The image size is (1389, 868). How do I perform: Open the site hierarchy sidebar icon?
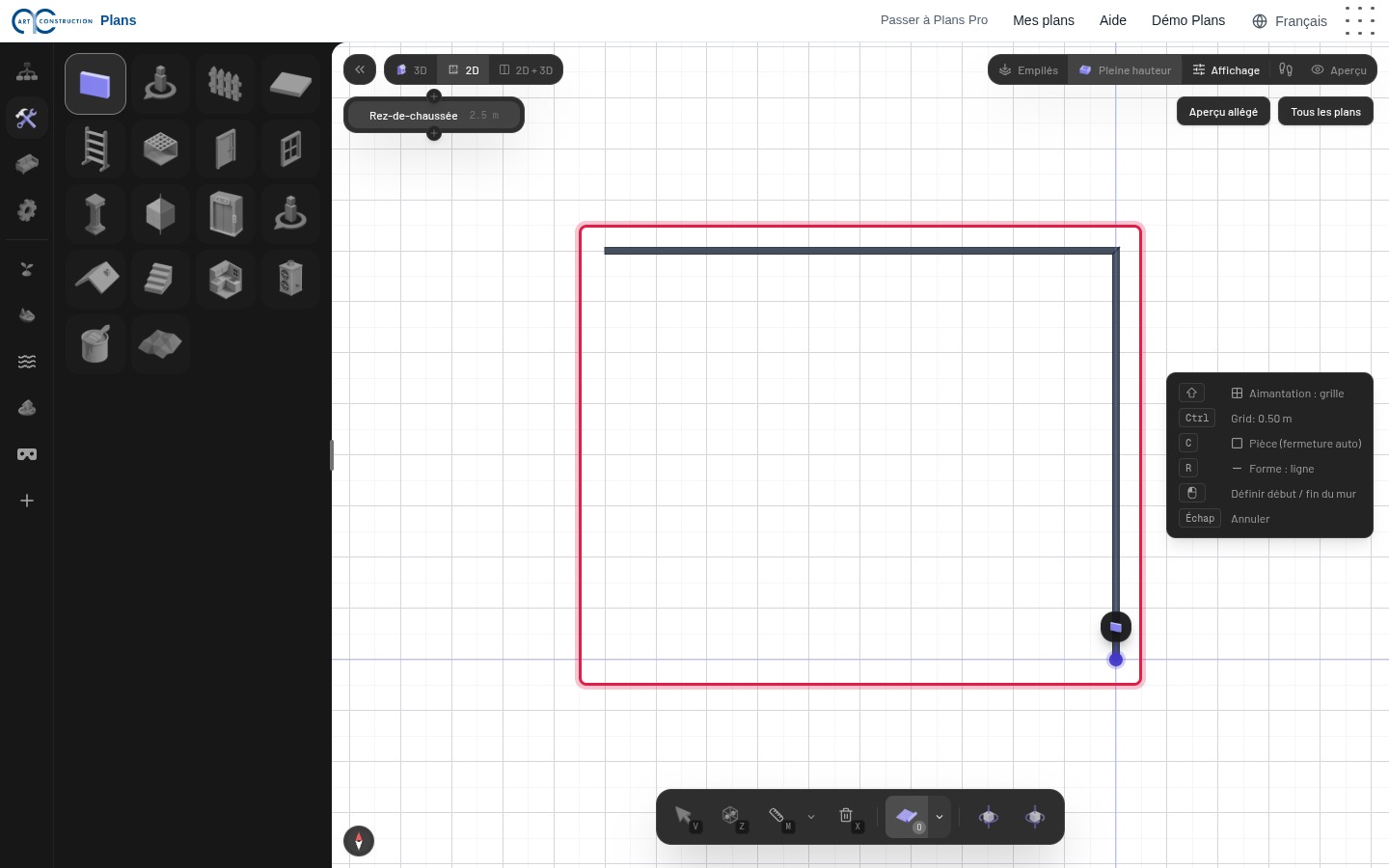[x=27, y=71]
